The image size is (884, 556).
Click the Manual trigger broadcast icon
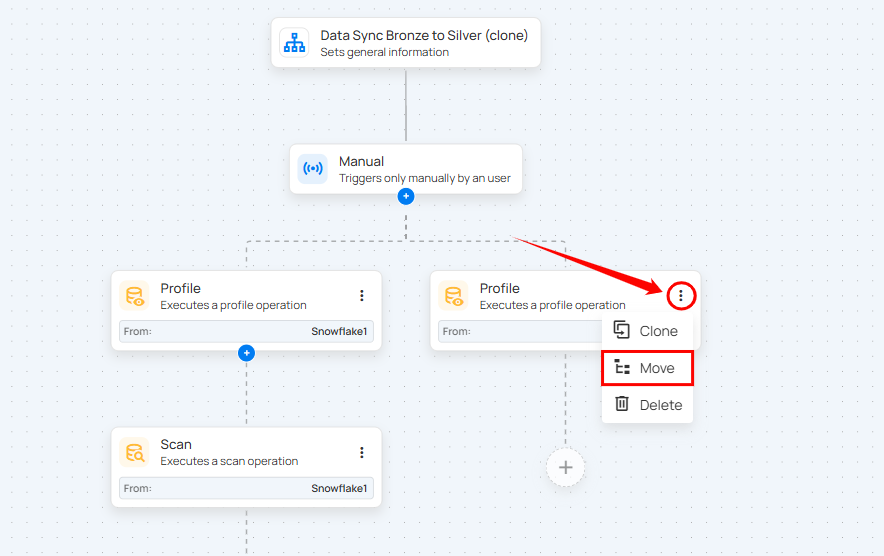pos(313,169)
